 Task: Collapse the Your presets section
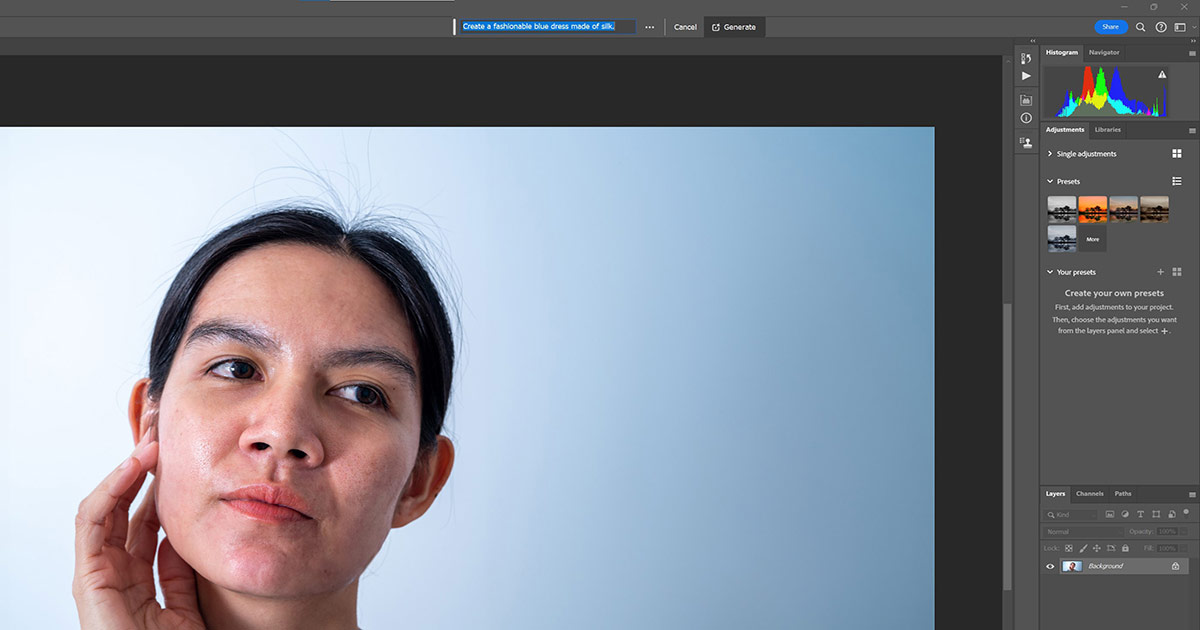1050,272
